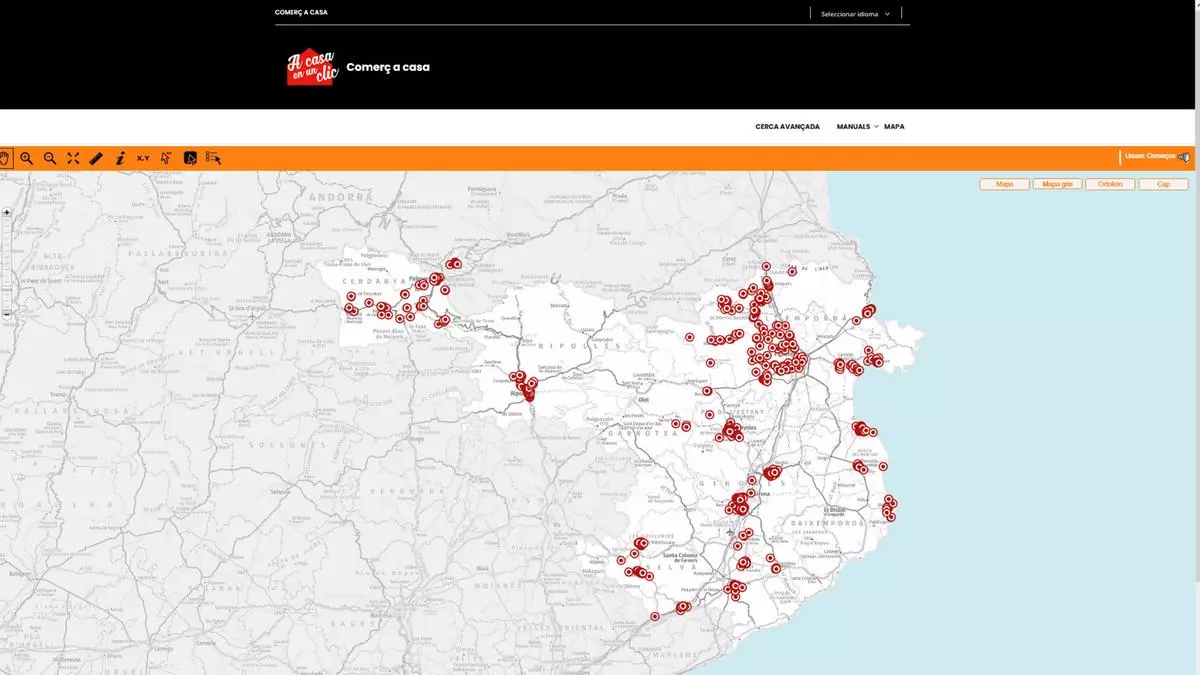
Task: Zoom to full map extent
Action: tap(73, 158)
